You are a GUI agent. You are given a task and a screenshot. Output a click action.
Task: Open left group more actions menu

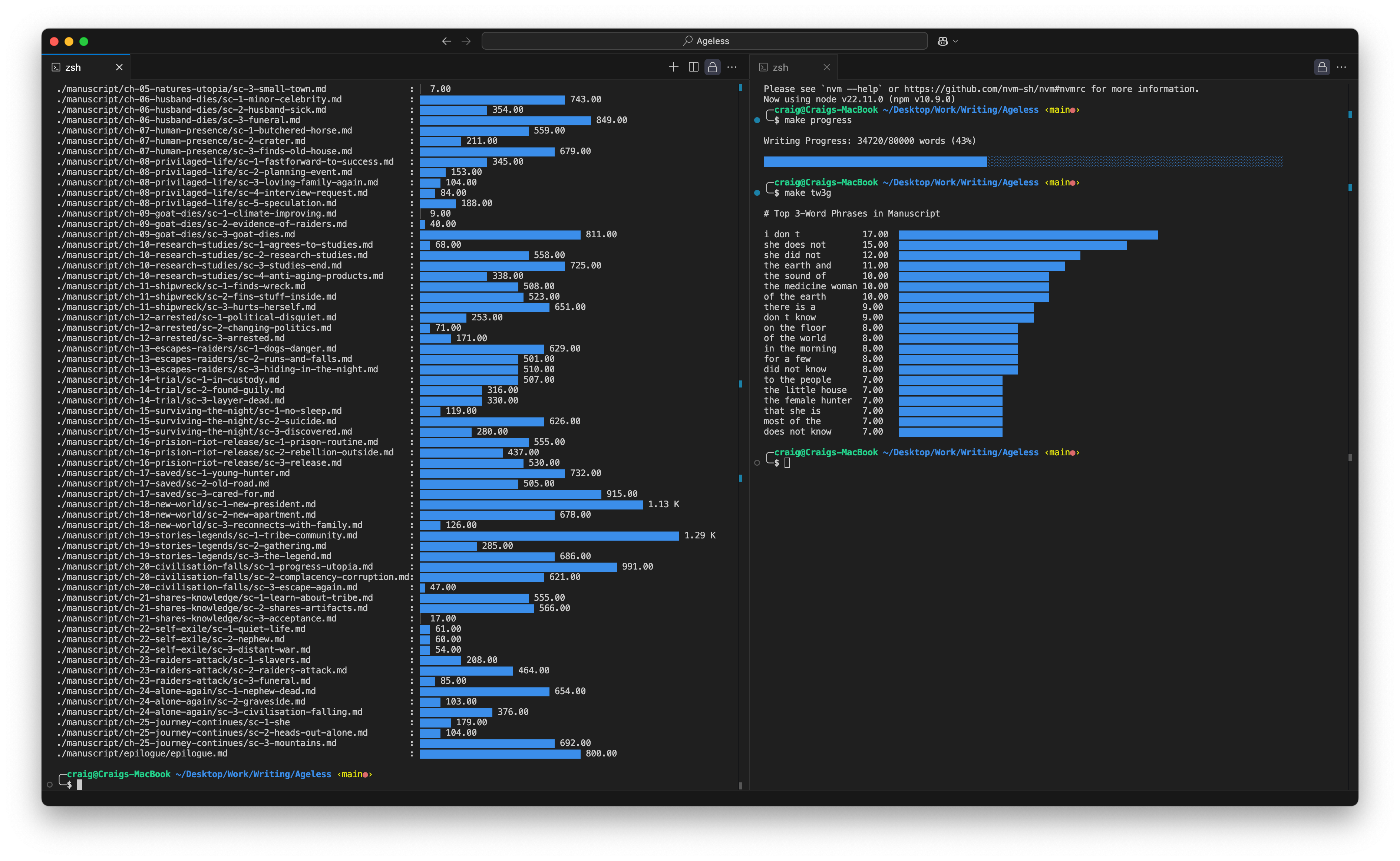(x=732, y=67)
